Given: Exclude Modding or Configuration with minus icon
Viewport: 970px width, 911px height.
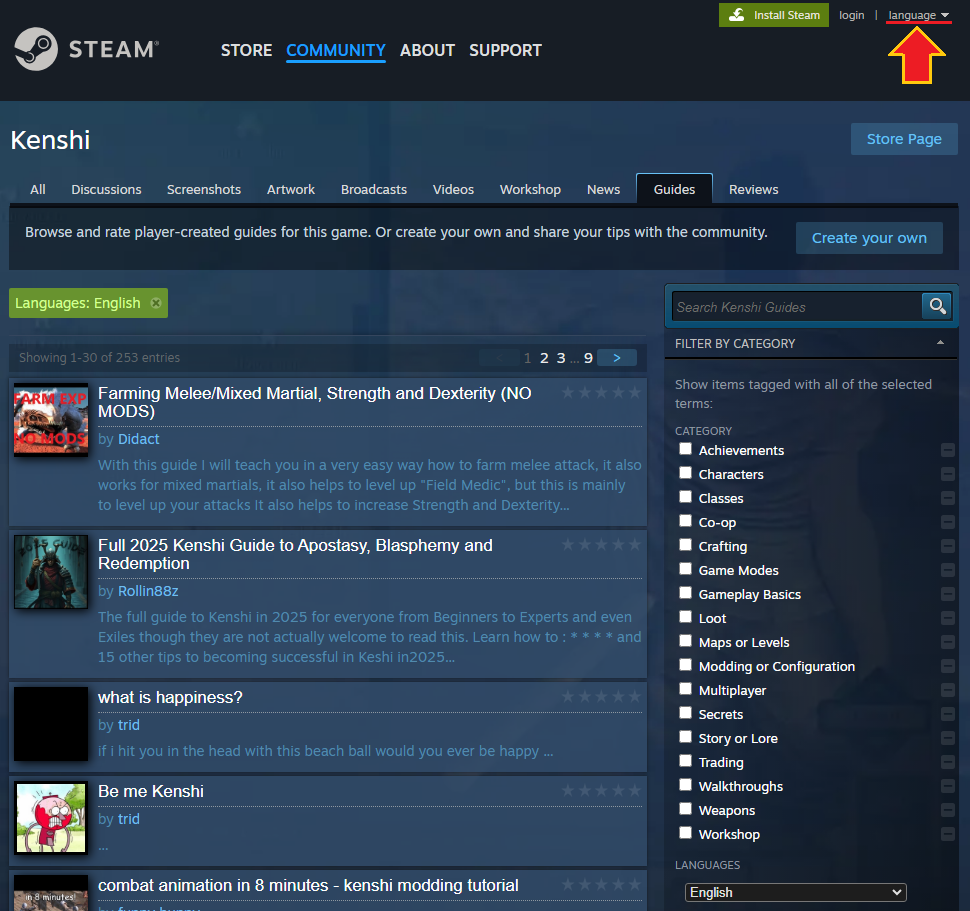Looking at the screenshot, I should [x=947, y=666].
